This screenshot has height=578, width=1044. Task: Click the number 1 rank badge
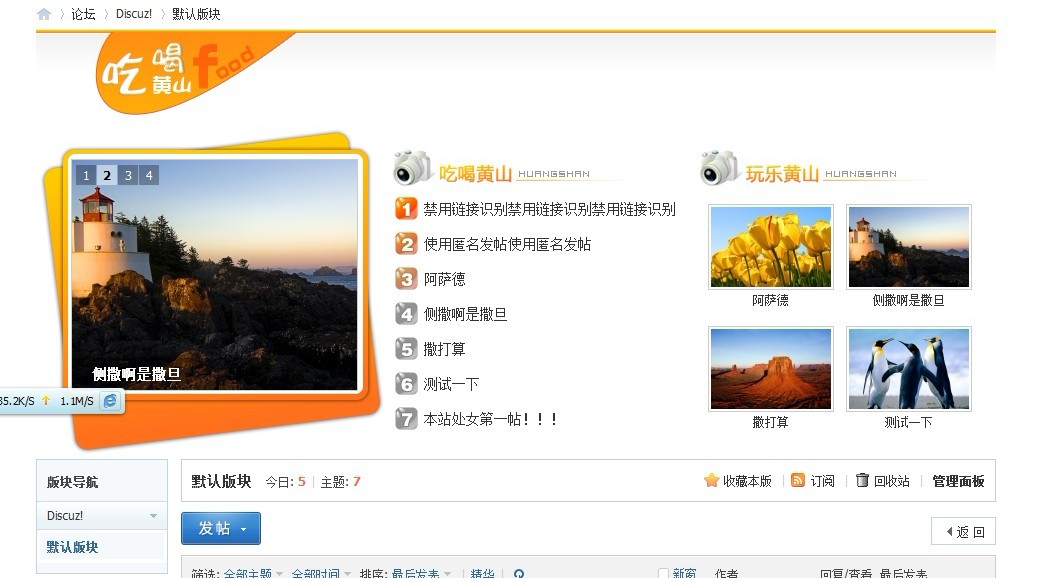point(406,209)
